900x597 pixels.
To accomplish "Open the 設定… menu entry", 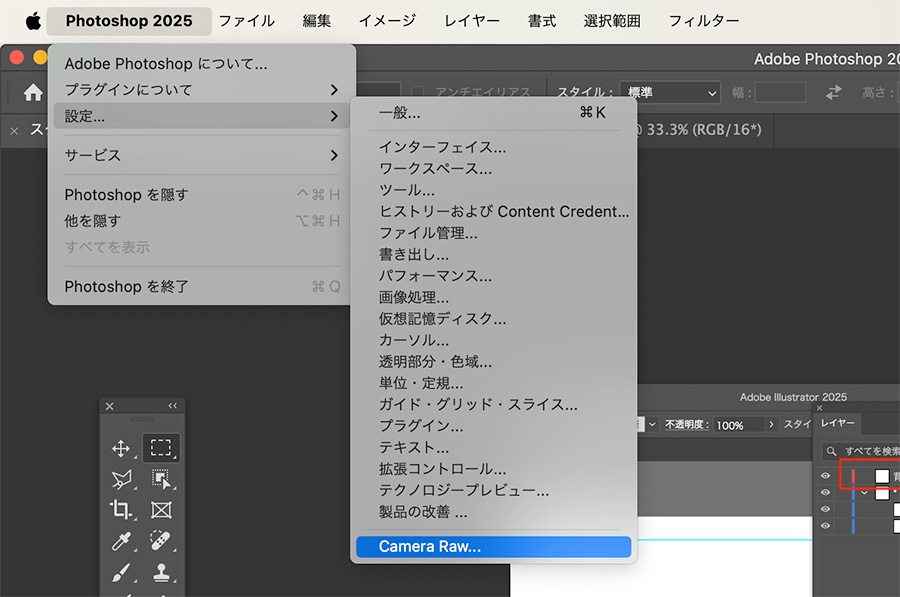I will (x=202, y=116).
